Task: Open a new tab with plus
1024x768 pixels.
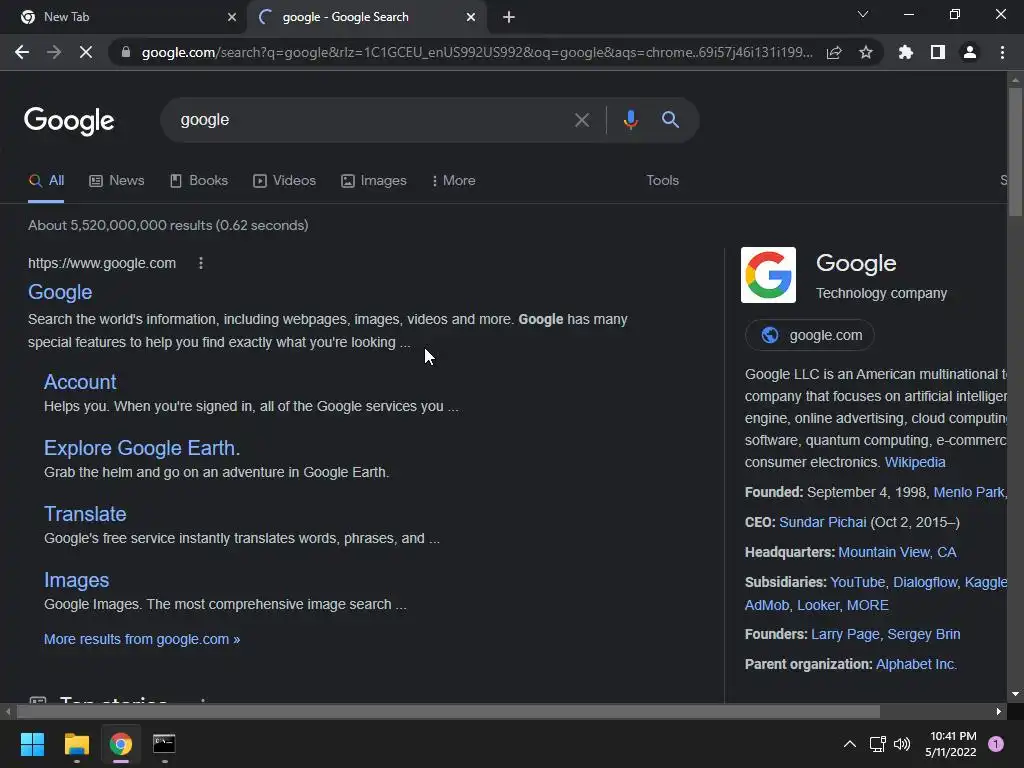Action: pyautogui.click(x=509, y=17)
